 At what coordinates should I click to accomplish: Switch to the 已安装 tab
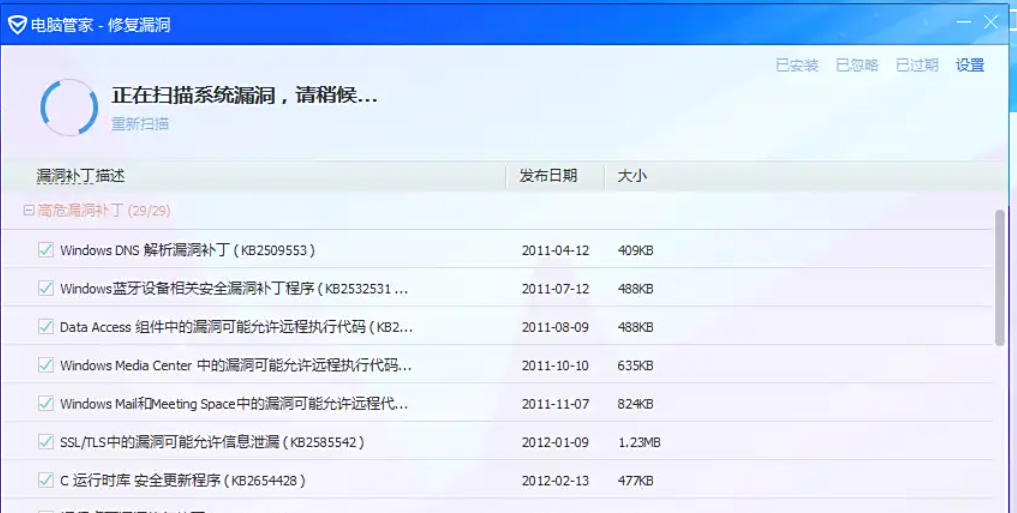pyautogui.click(x=796, y=65)
